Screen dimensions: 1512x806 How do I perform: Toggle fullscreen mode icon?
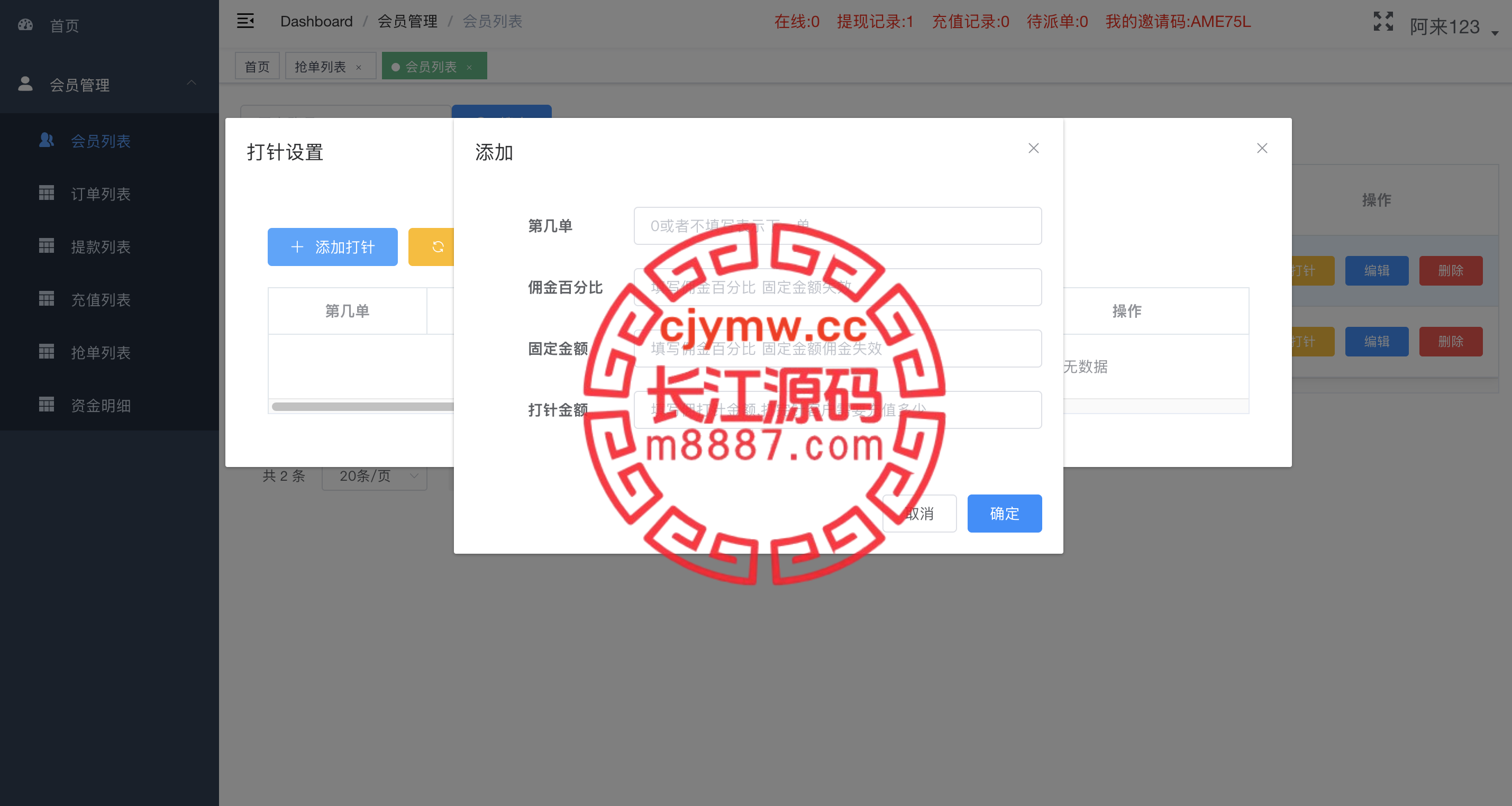coord(1383,21)
